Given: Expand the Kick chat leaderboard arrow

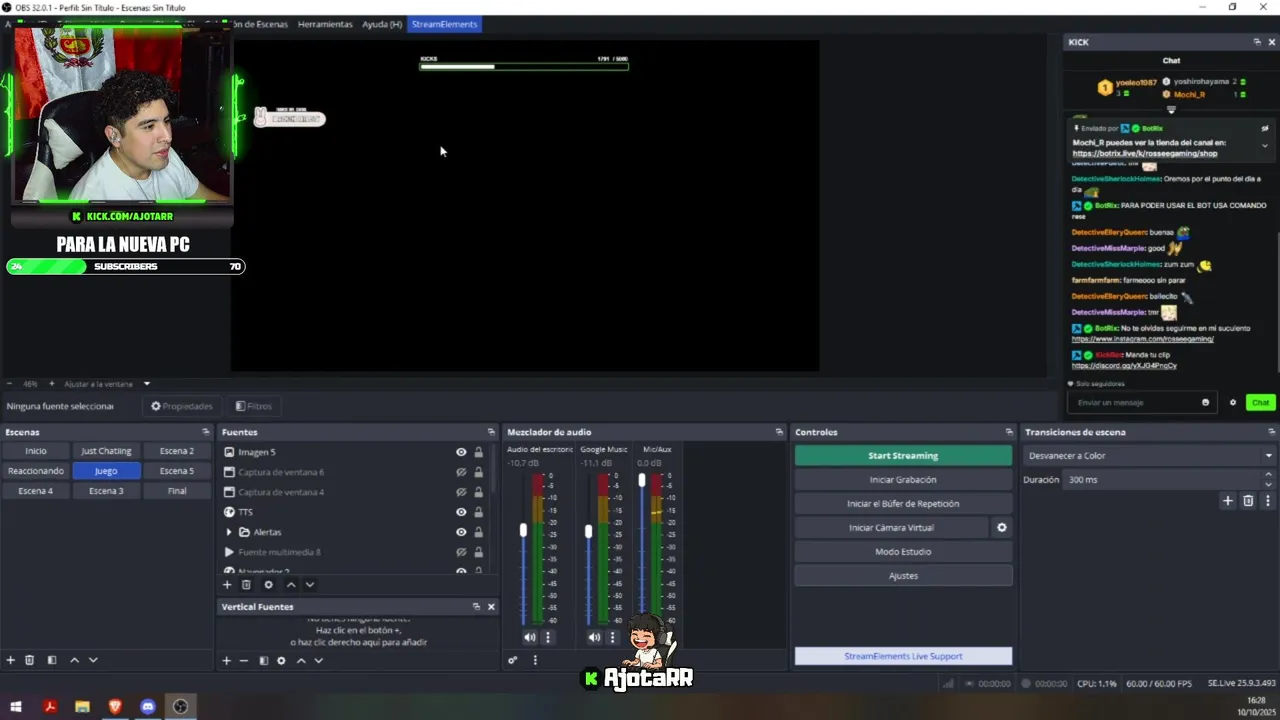Looking at the screenshot, I should point(1171,110).
